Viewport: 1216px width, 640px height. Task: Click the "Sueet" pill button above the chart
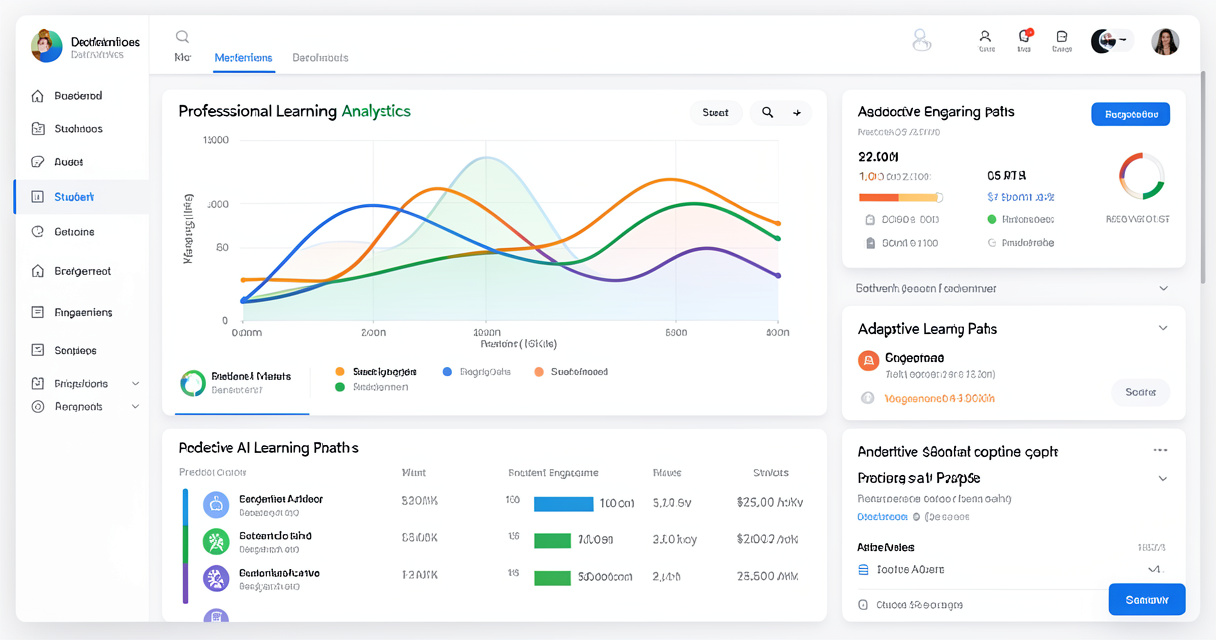coord(716,113)
